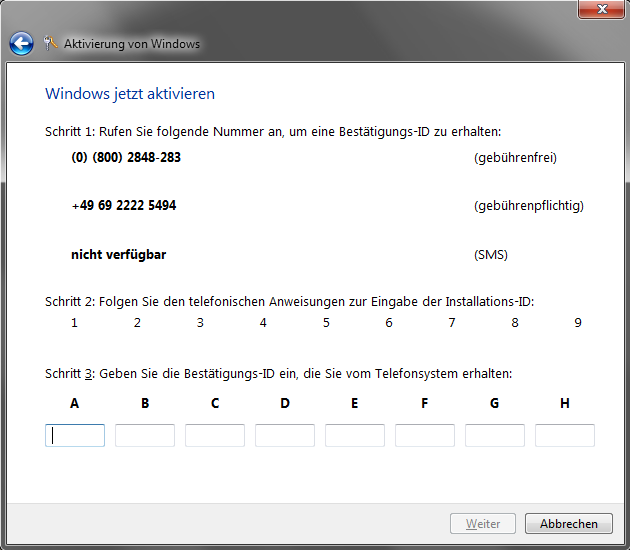The height and width of the screenshot is (550, 630).
Task: Click toll-free number (0) (800) 2848-283
Action: click(x=126, y=157)
